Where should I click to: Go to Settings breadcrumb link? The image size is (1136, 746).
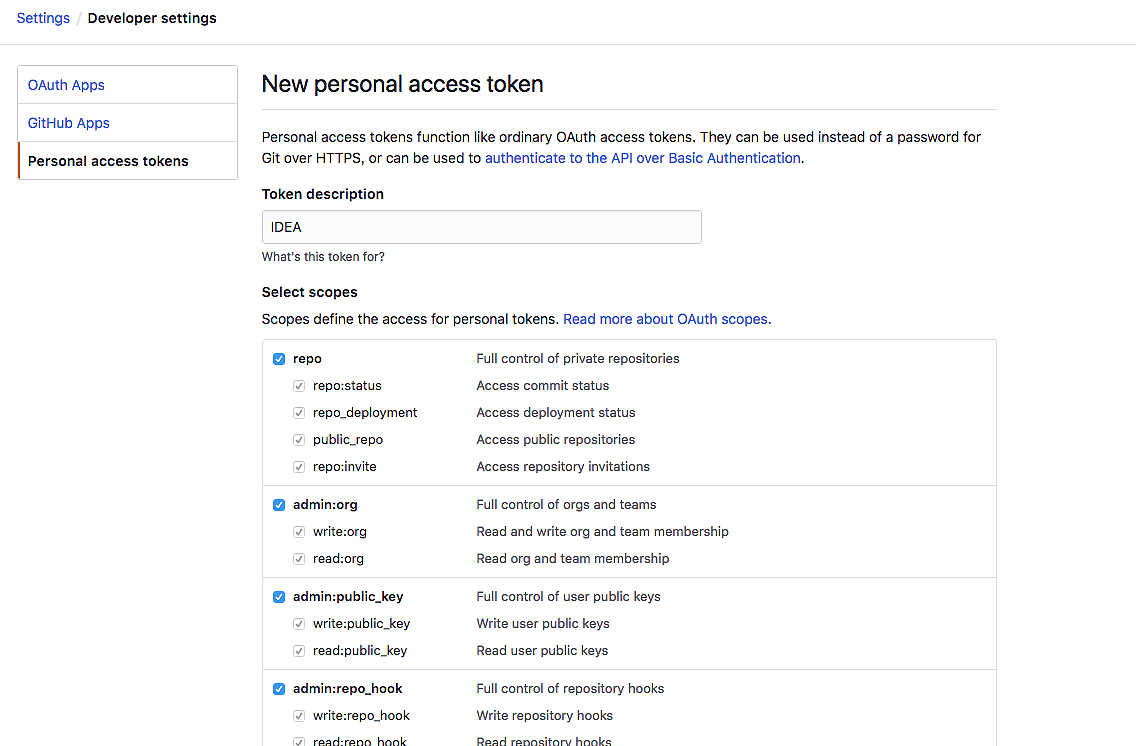coord(43,18)
